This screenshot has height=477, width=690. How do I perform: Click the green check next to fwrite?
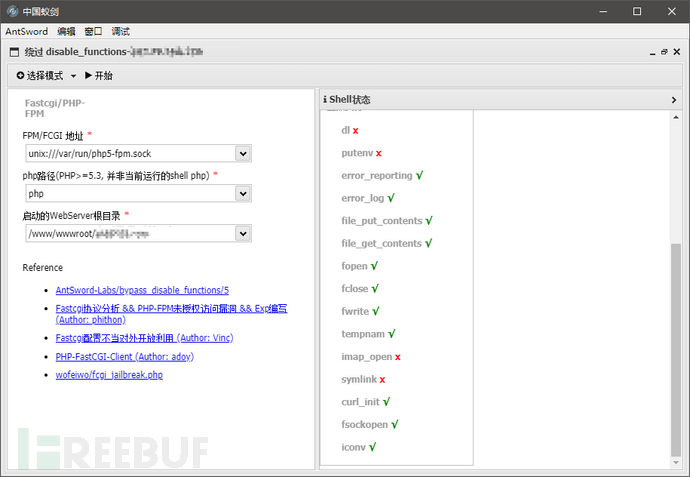tap(376, 311)
